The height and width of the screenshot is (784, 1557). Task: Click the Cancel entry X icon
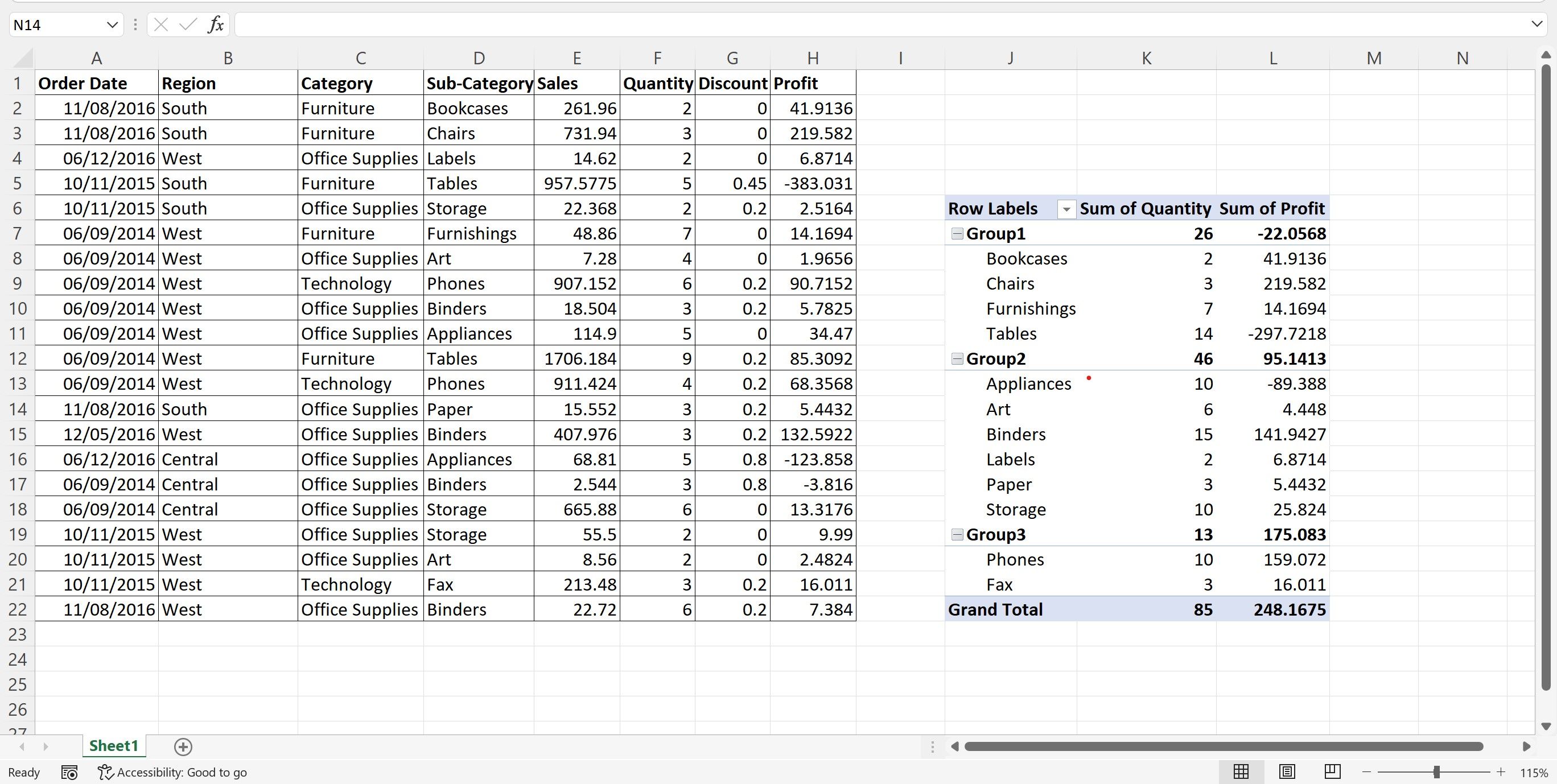(161, 25)
